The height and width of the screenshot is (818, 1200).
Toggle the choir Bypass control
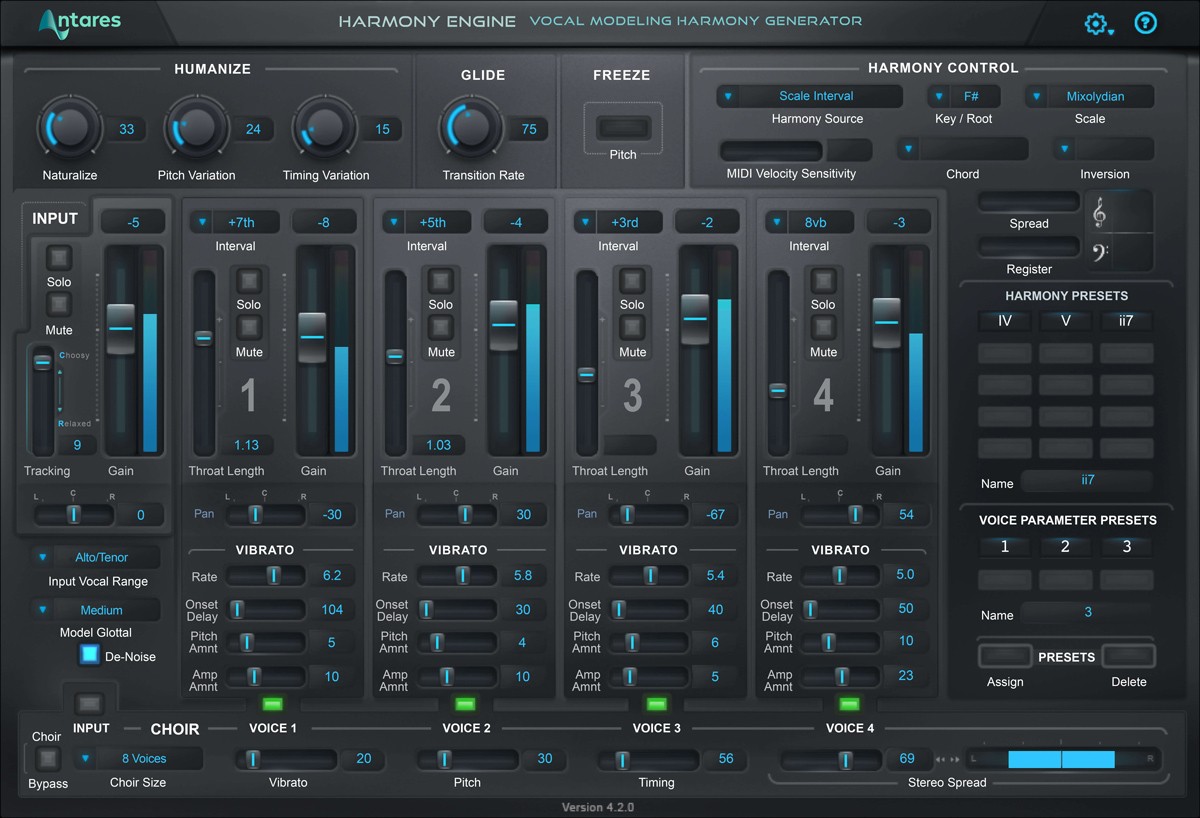coord(47,759)
